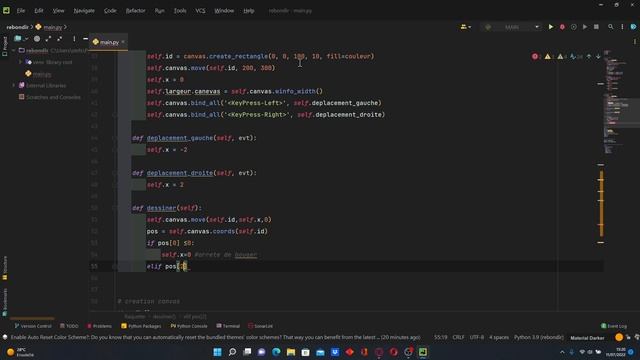Screen dimensions: 640x360
Task: Click the 4 spaces indent widget
Action: (499, 338)
